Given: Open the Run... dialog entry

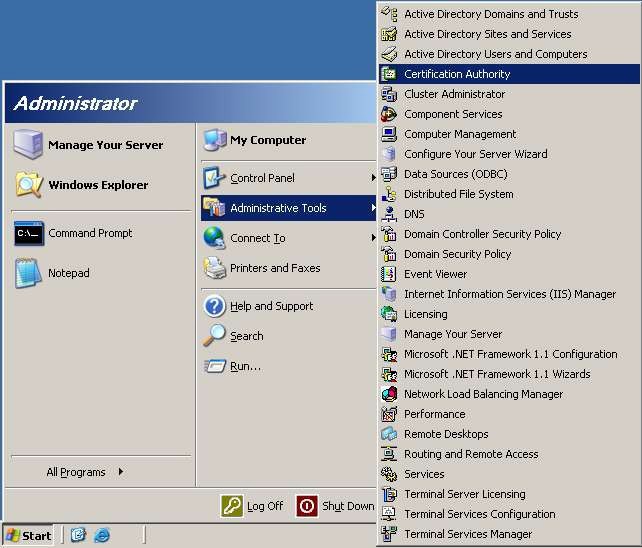Looking at the screenshot, I should 288,366.
